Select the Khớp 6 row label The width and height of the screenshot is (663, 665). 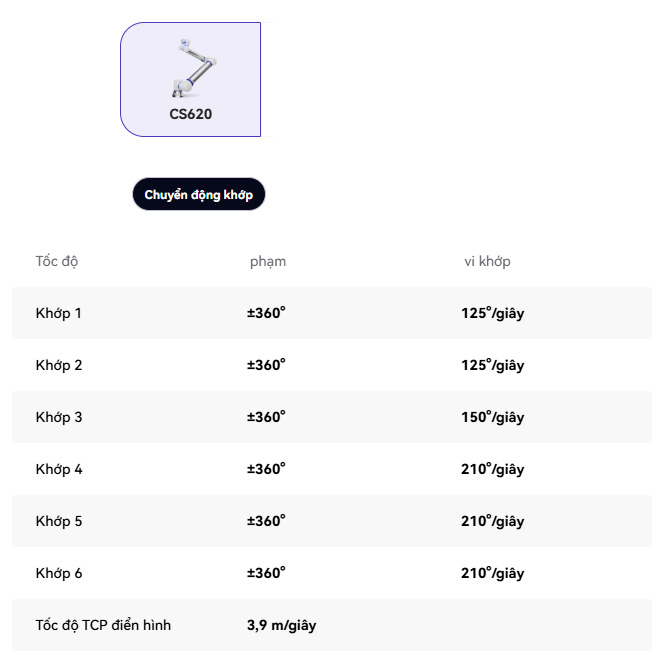pyautogui.click(x=59, y=573)
